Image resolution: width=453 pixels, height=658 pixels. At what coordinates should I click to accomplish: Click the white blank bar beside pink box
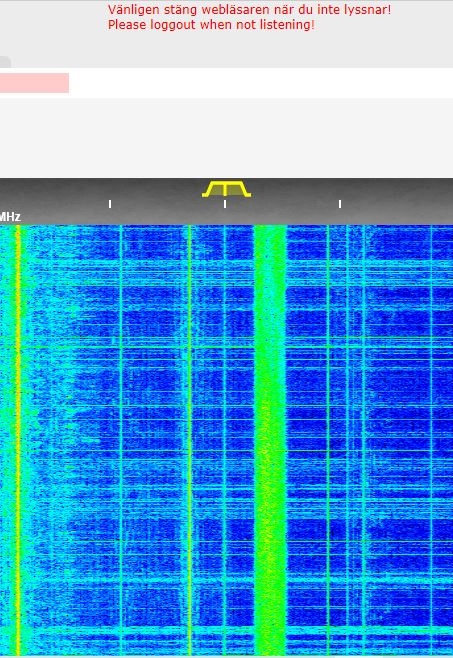(261, 83)
